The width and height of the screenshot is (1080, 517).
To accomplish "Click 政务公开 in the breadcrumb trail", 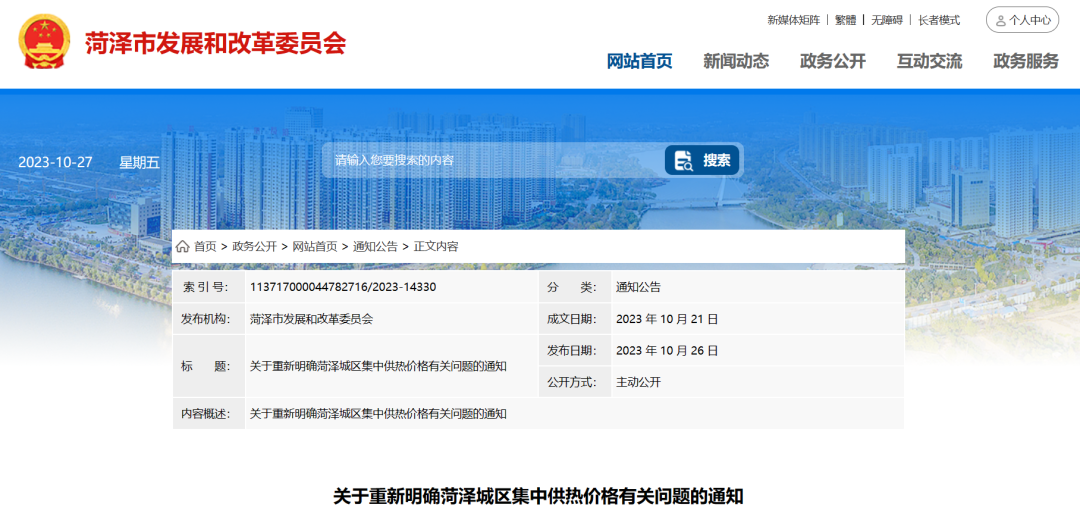I will [254, 246].
